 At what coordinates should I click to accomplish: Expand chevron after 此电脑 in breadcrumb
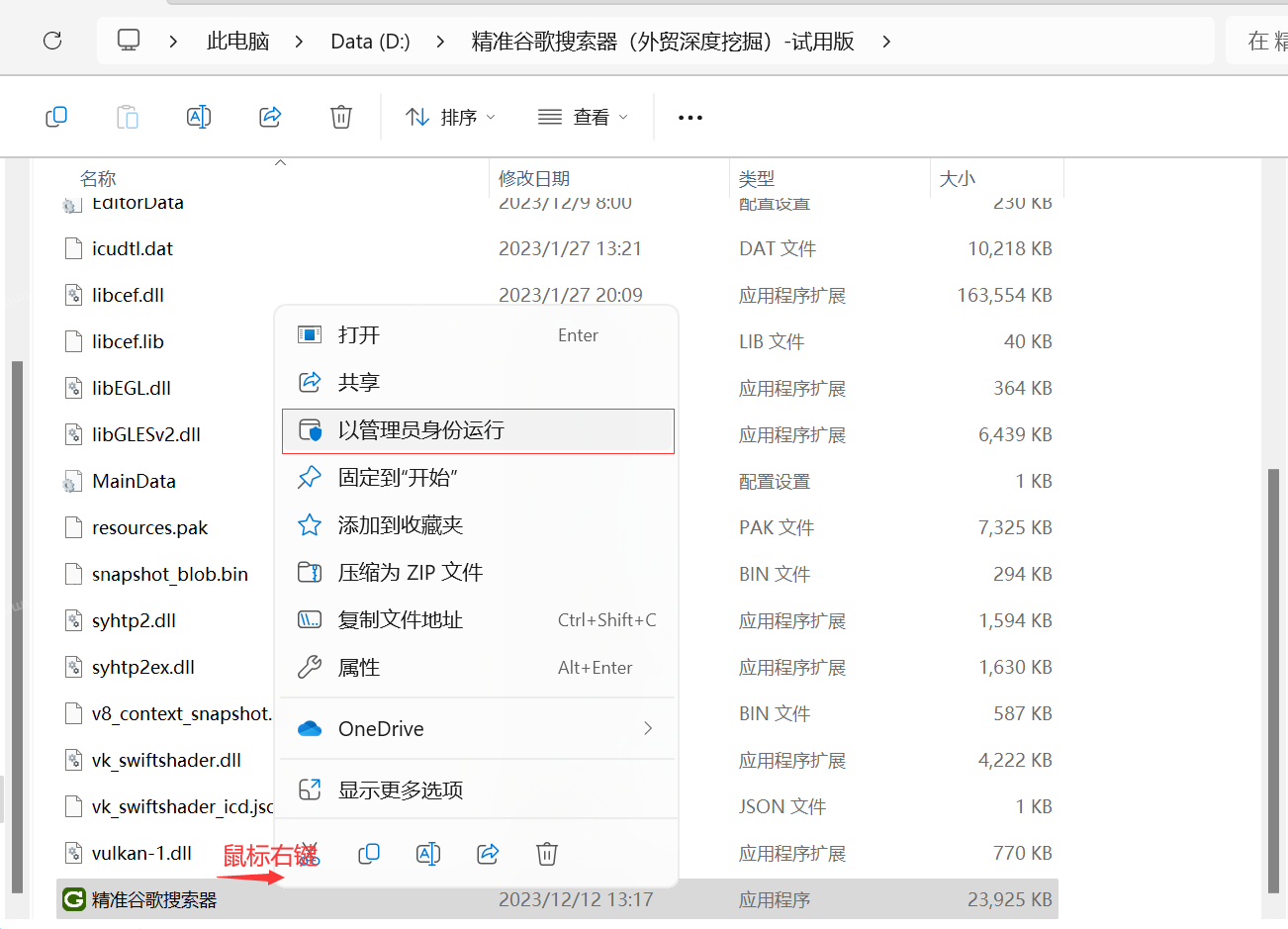coord(300,42)
